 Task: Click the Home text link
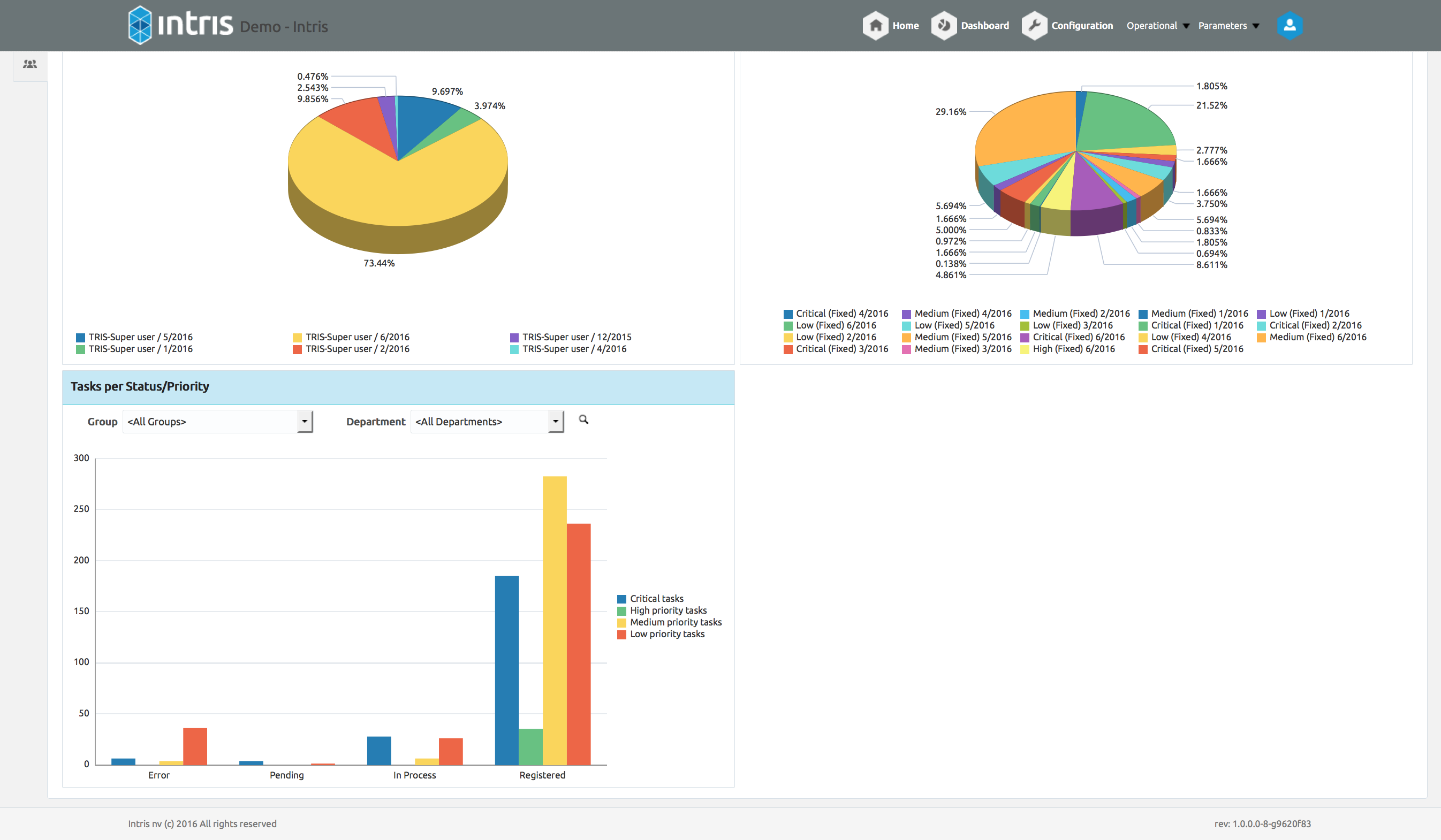coord(905,26)
